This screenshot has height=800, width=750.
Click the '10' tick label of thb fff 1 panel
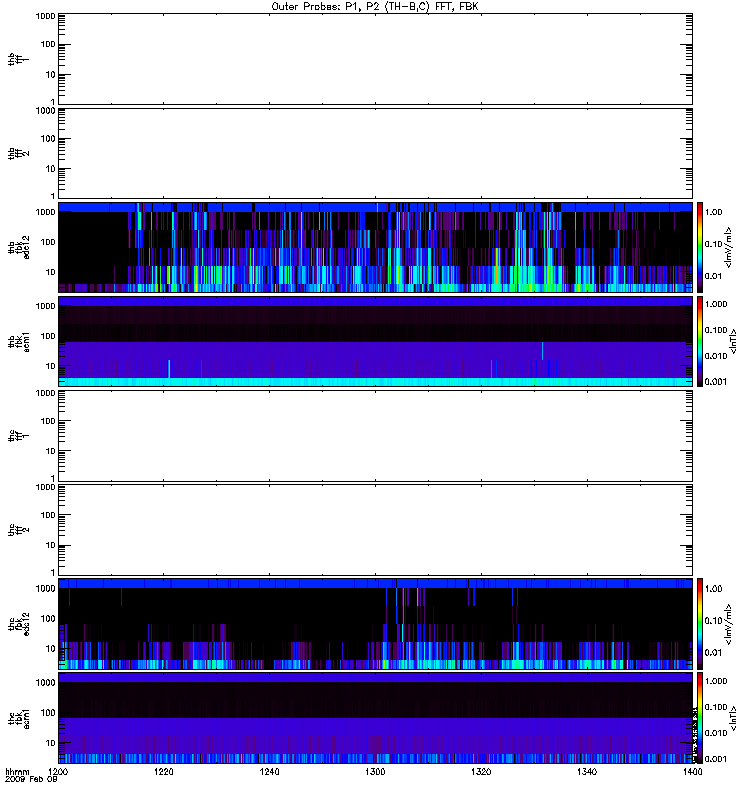(51, 74)
